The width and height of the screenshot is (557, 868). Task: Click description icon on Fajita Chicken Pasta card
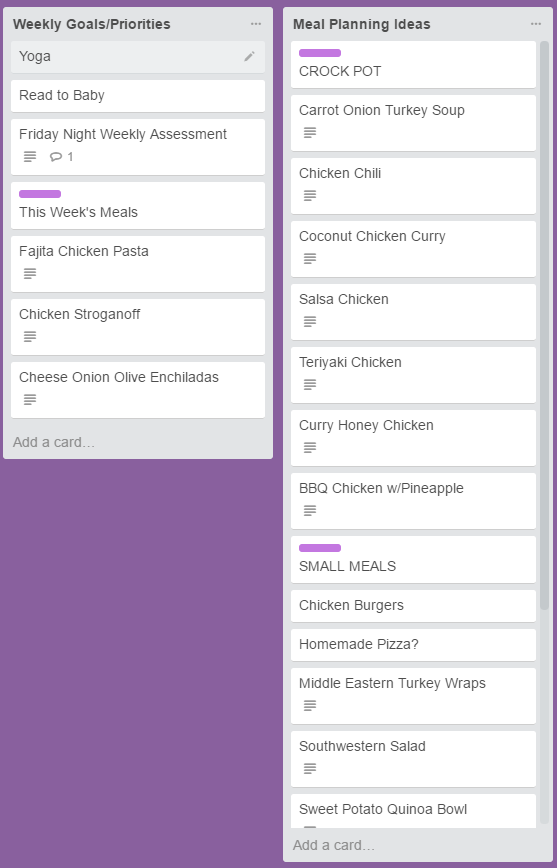30,273
